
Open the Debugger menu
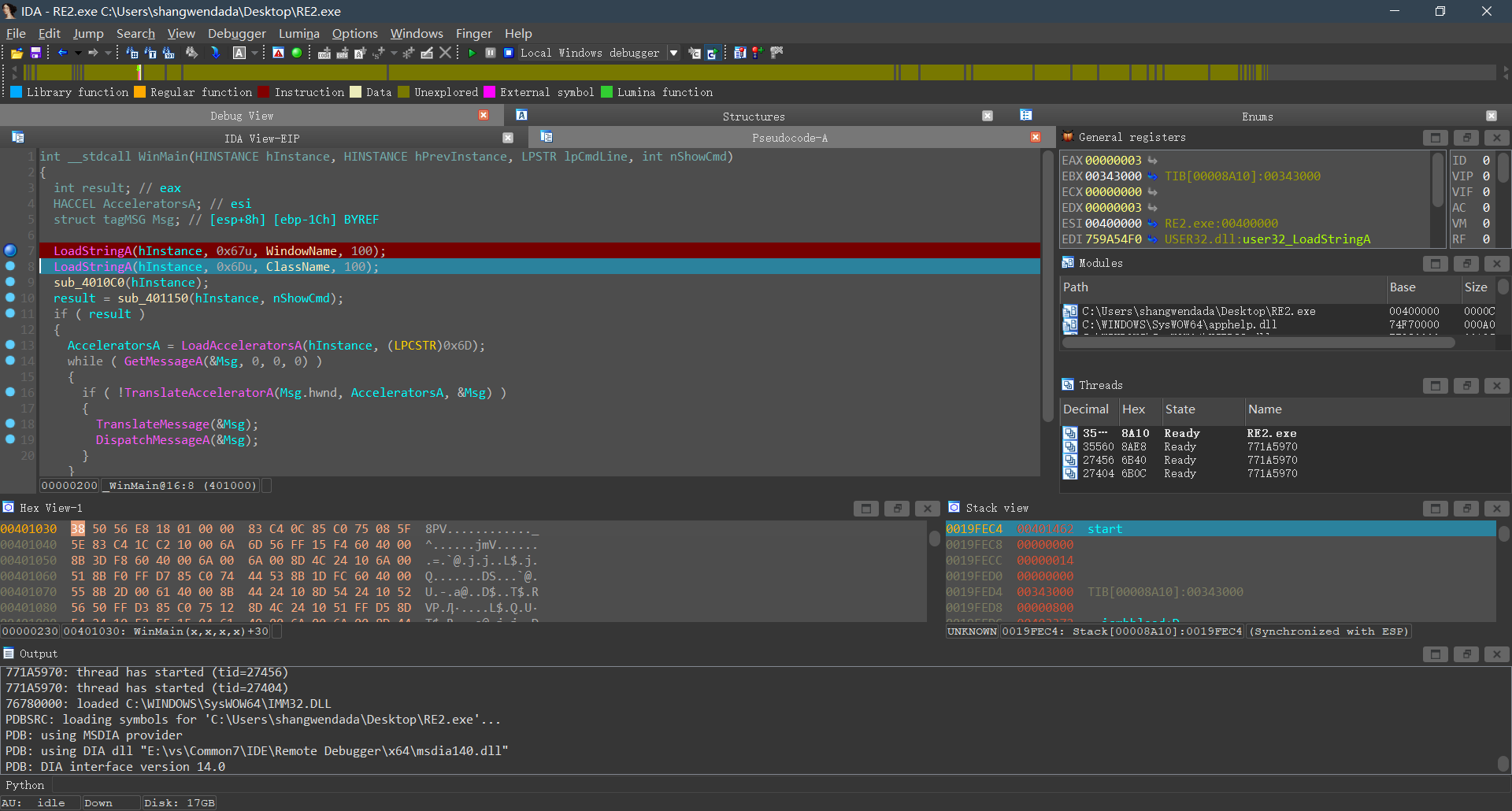click(x=237, y=33)
